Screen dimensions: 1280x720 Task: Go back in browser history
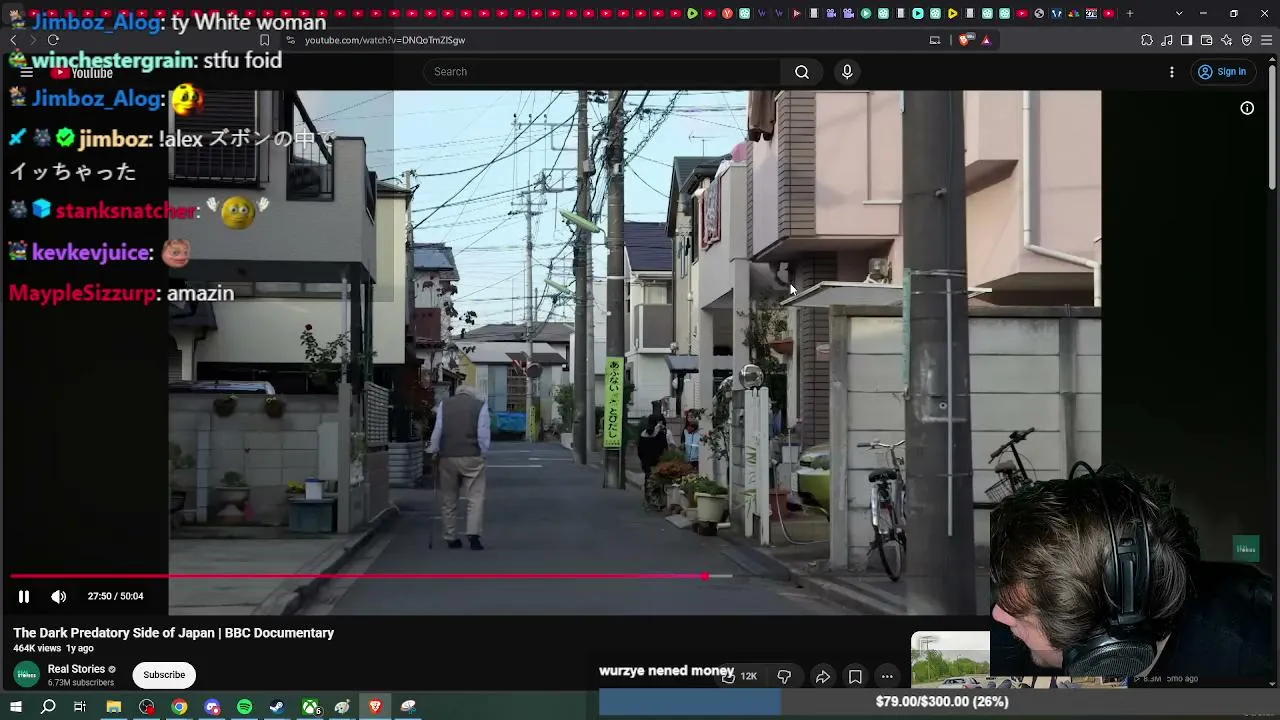click(x=13, y=40)
